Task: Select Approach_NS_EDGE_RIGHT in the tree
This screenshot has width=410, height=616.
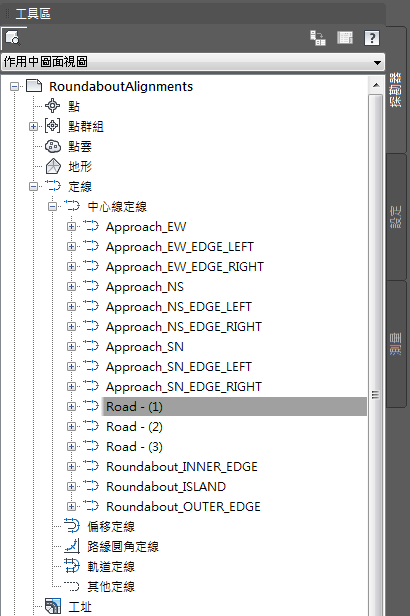Action: [x=184, y=327]
